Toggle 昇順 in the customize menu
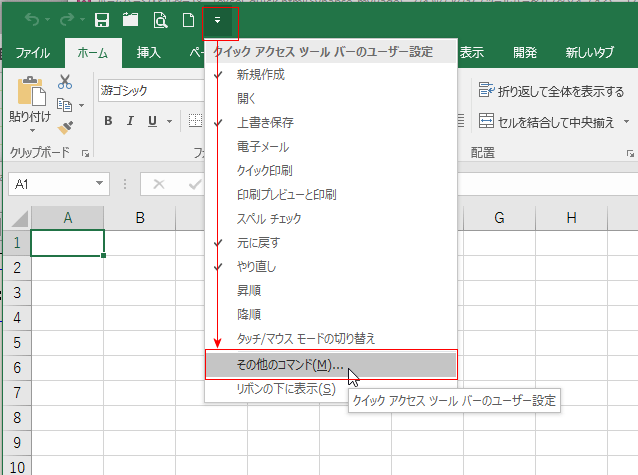Screen dimensions: 638x475 coord(331,291)
